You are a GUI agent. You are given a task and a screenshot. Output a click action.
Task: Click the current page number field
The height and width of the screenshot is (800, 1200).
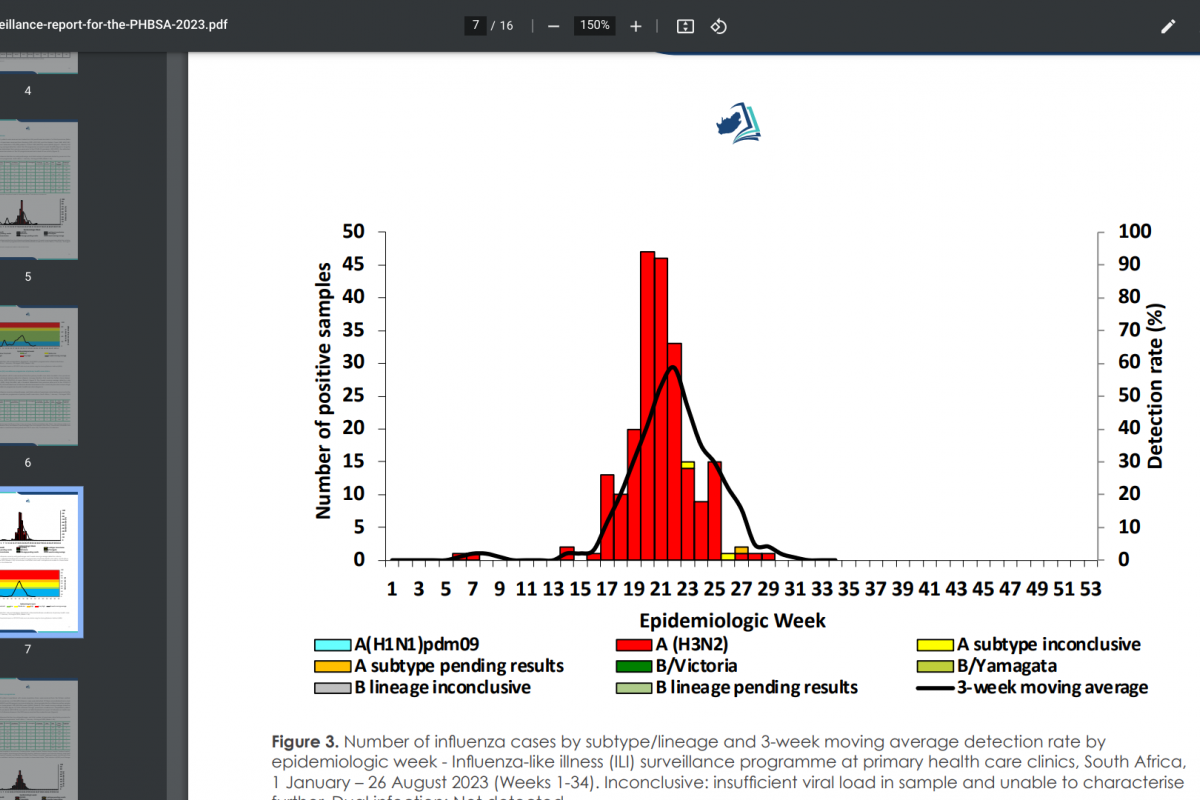[x=475, y=26]
